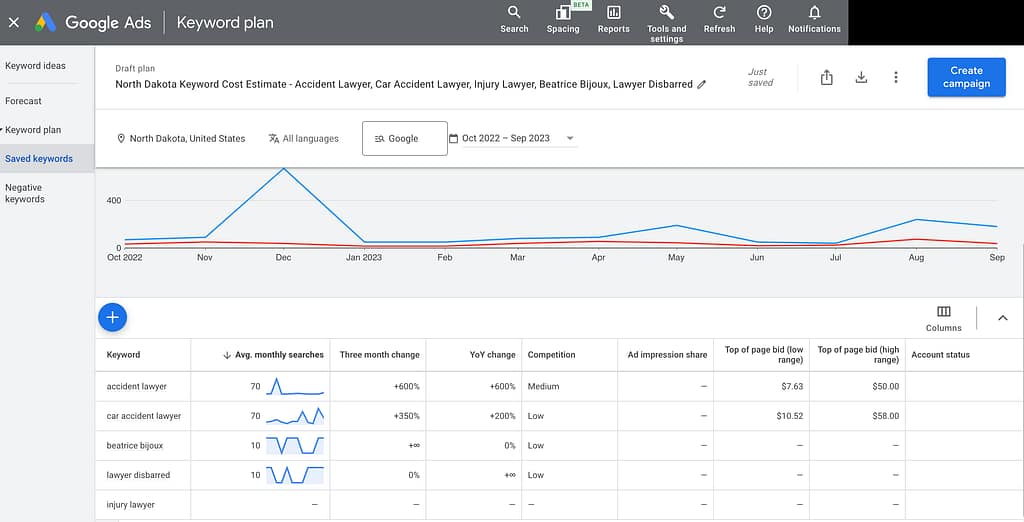
Task: Open the Spacing beta tool
Action: pyautogui.click(x=563, y=20)
